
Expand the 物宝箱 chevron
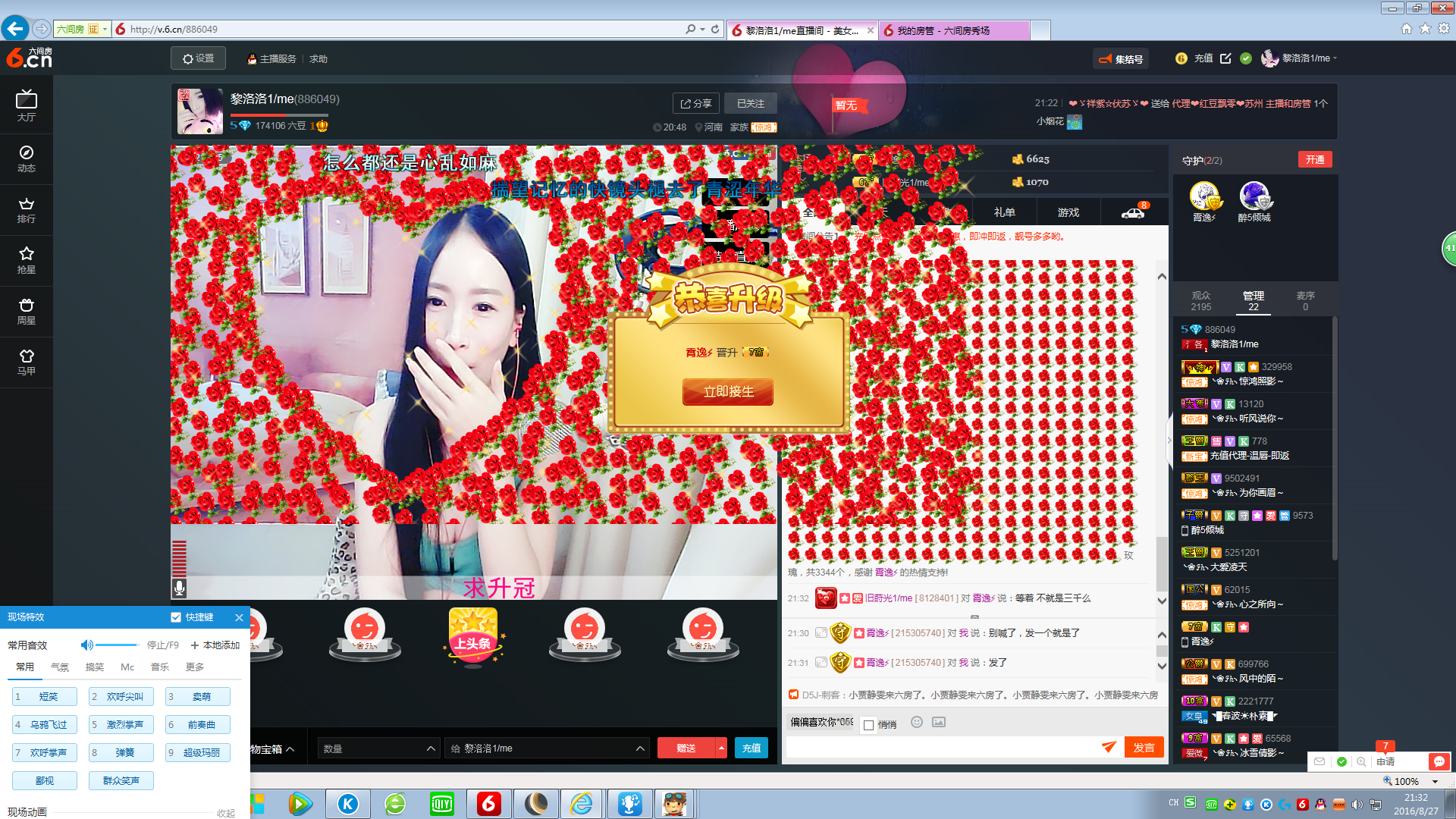point(290,749)
